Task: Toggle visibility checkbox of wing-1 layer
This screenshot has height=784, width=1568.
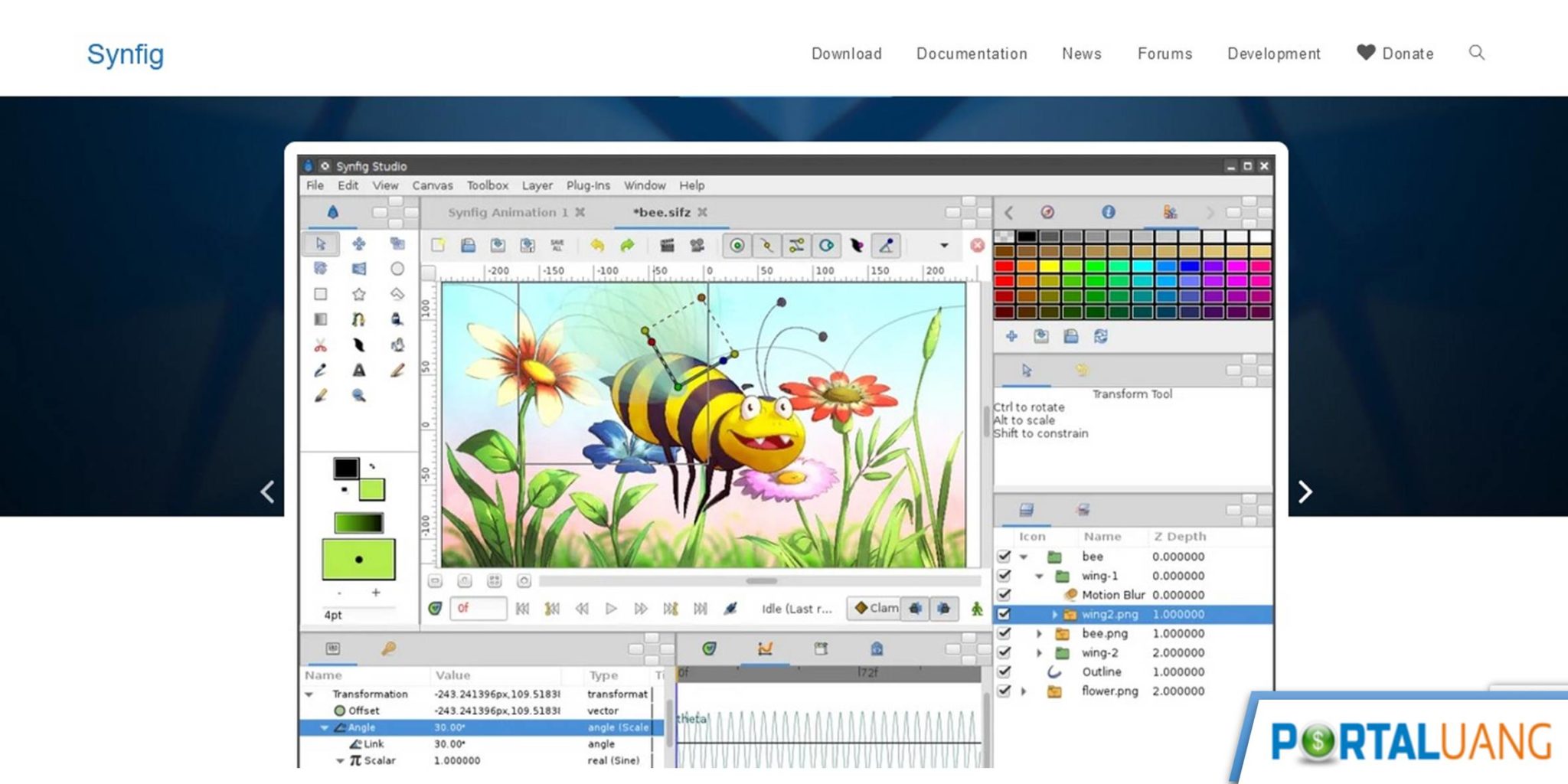Action: point(1004,576)
